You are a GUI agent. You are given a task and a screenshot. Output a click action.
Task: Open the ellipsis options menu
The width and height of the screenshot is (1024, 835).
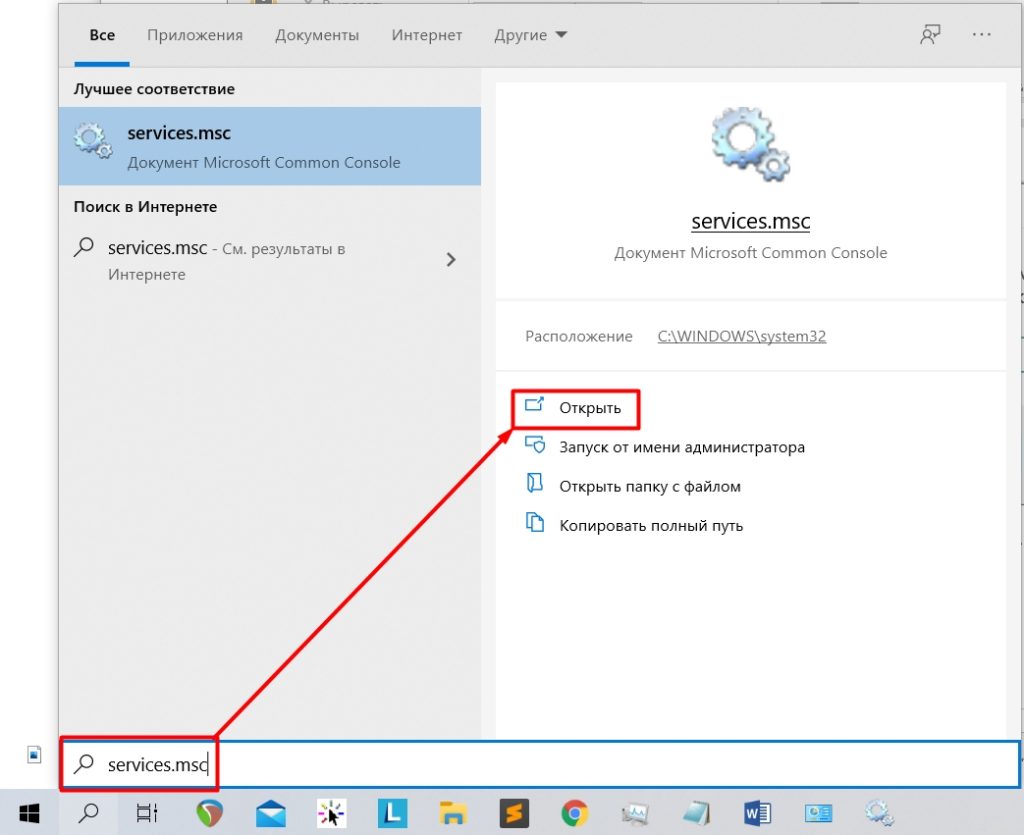[x=981, y=35]
